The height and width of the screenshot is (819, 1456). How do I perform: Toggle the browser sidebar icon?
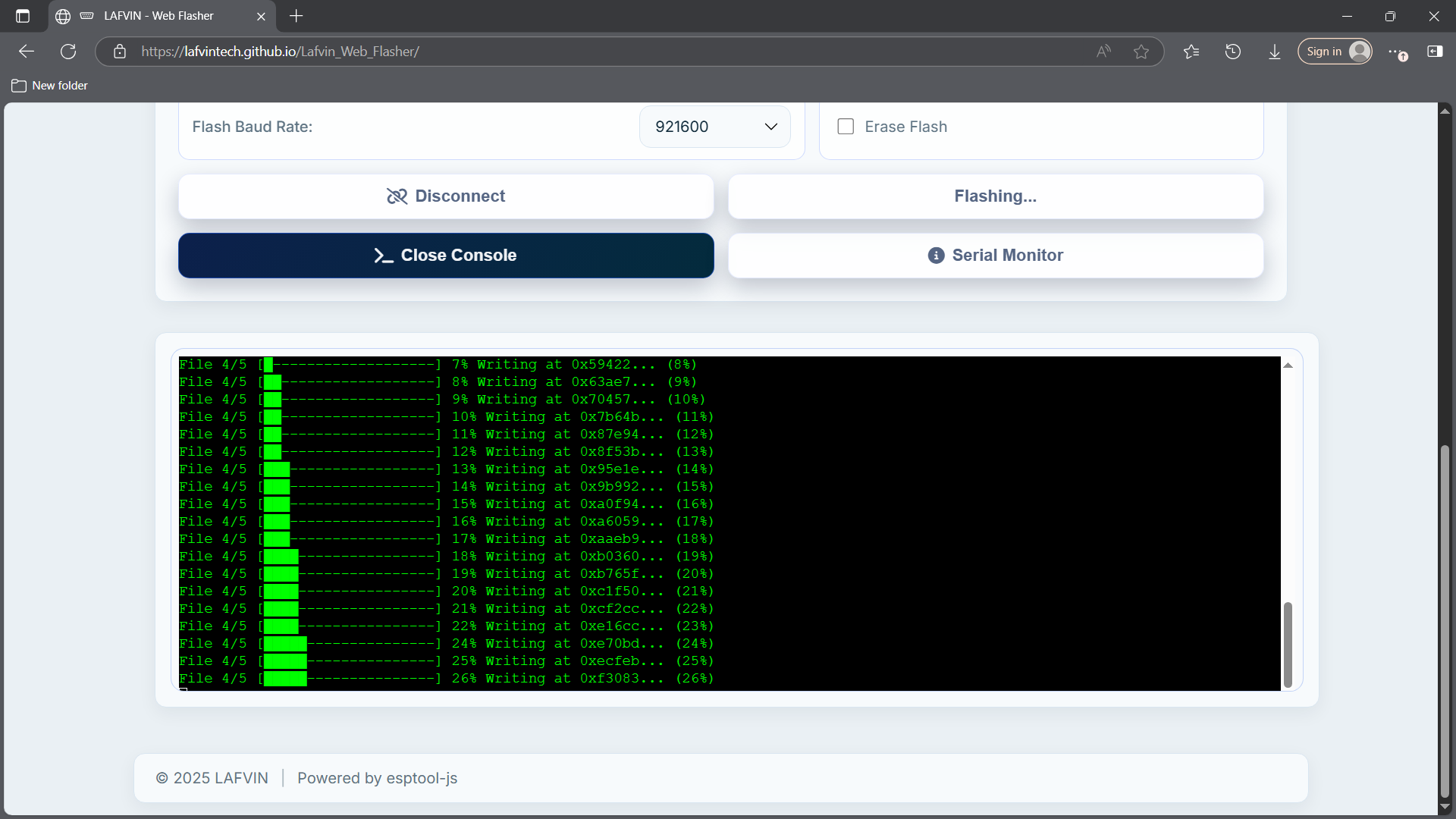(1435, 52)
